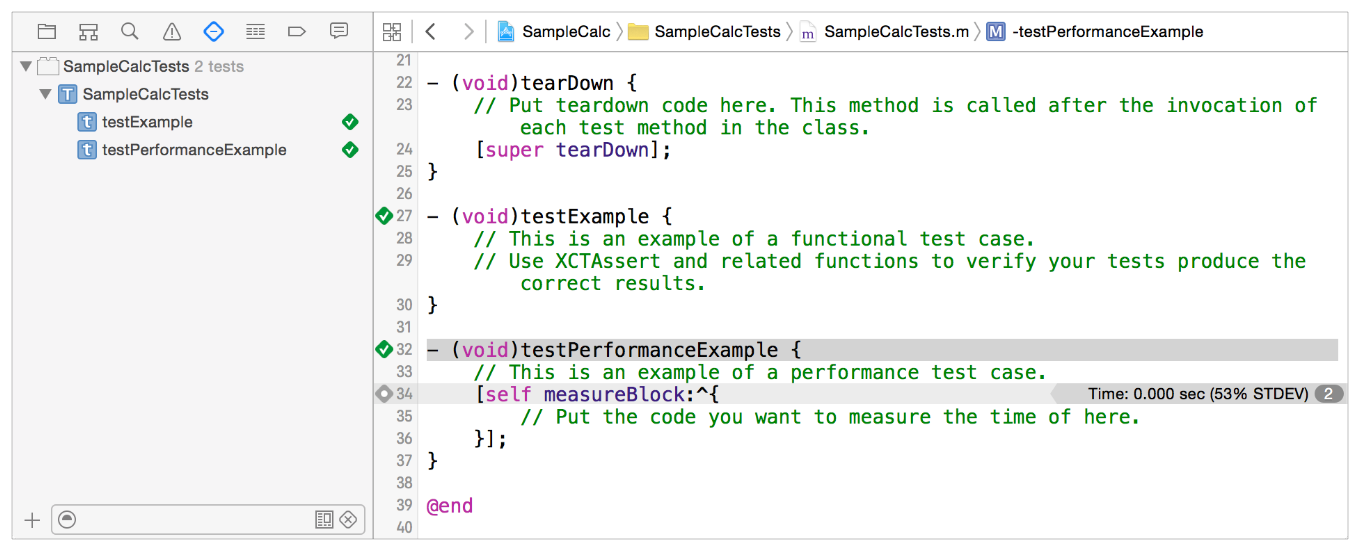This screenshot has width=1360, height=551.
Task: Open the Issue navigator warning icon
Action: (172, 31)
